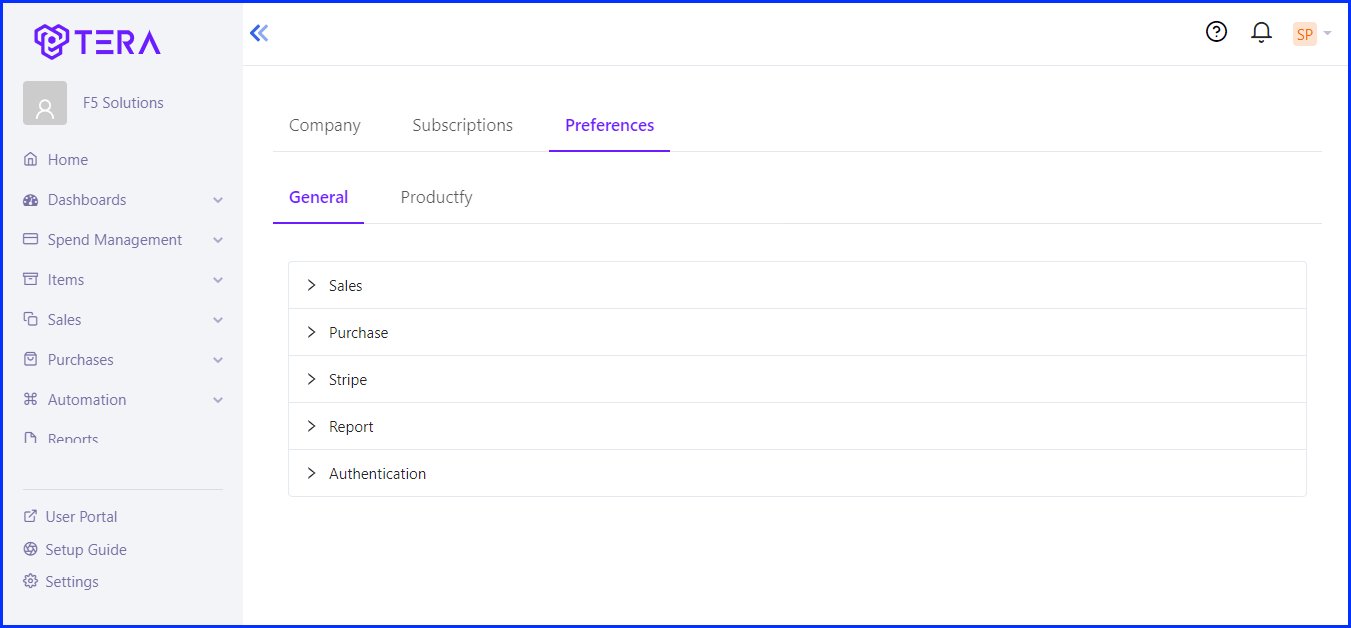The height and width of the screenshot is (628, 1351).
Task: Open the help question mark icon
Action: (x=1216, y=32)
